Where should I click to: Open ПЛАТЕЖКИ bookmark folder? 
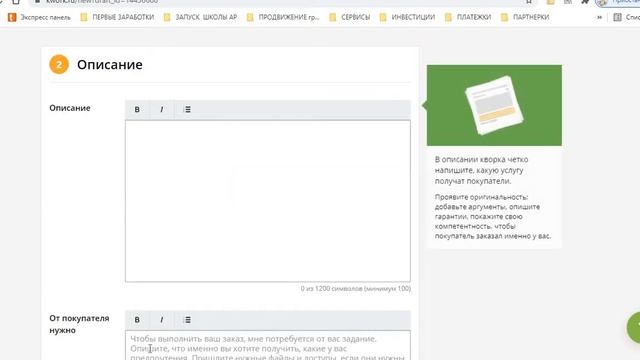[x=468, y=17]
